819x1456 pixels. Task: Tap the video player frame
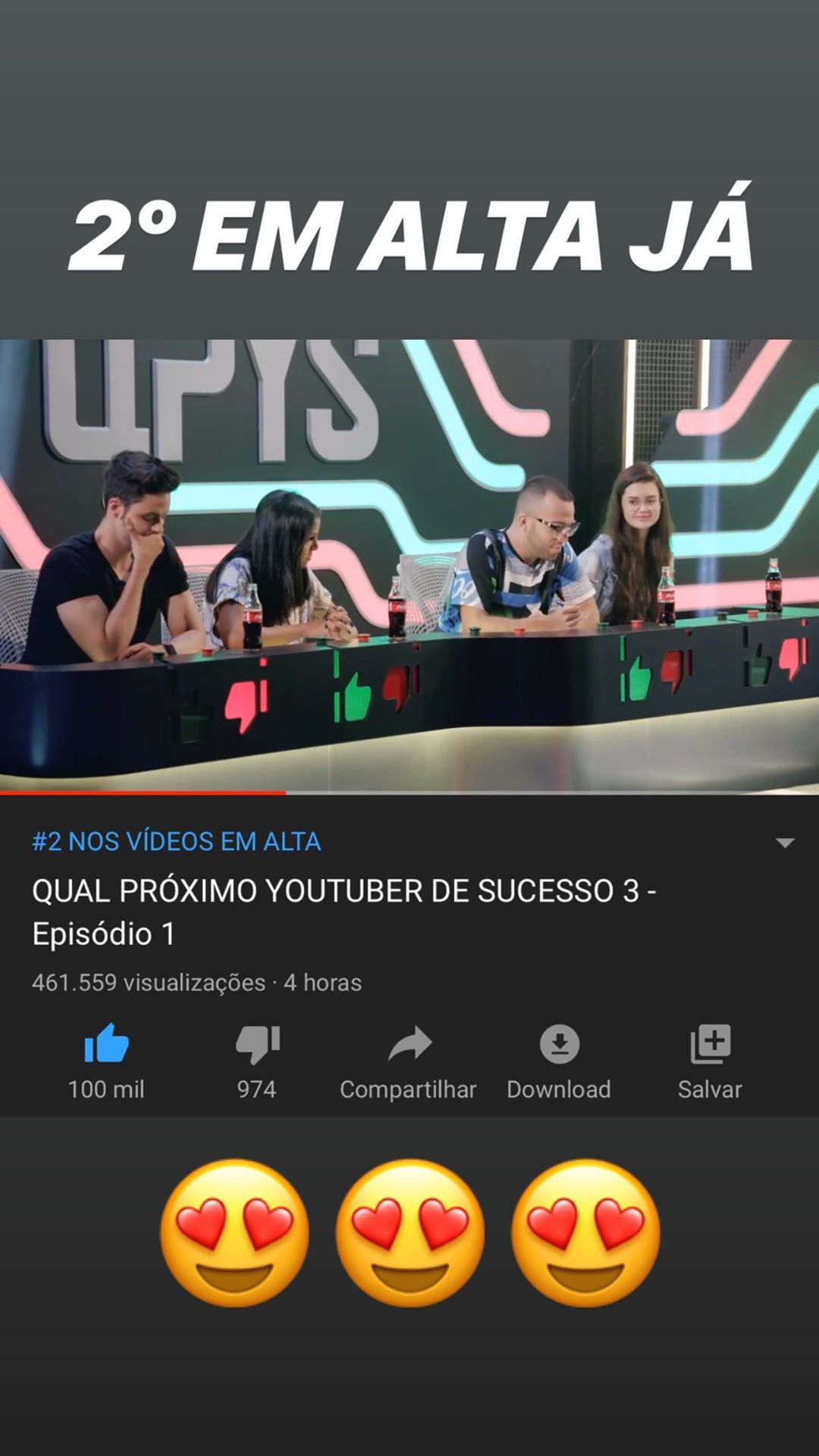(x=409, y=566)
